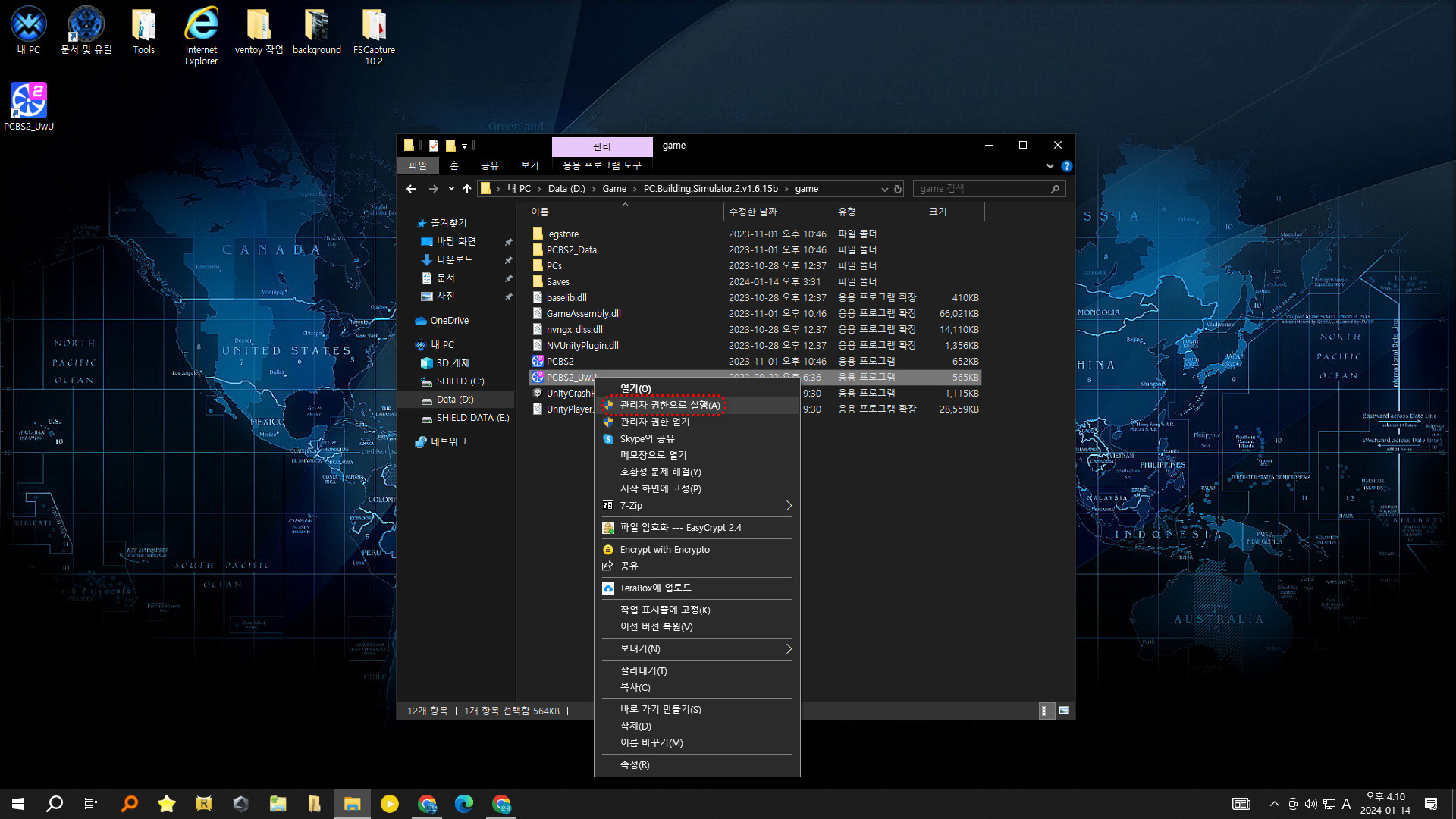Choose Skype와 공유 menu entry
The image size is (1456, 819).
[x=697, y=439]
